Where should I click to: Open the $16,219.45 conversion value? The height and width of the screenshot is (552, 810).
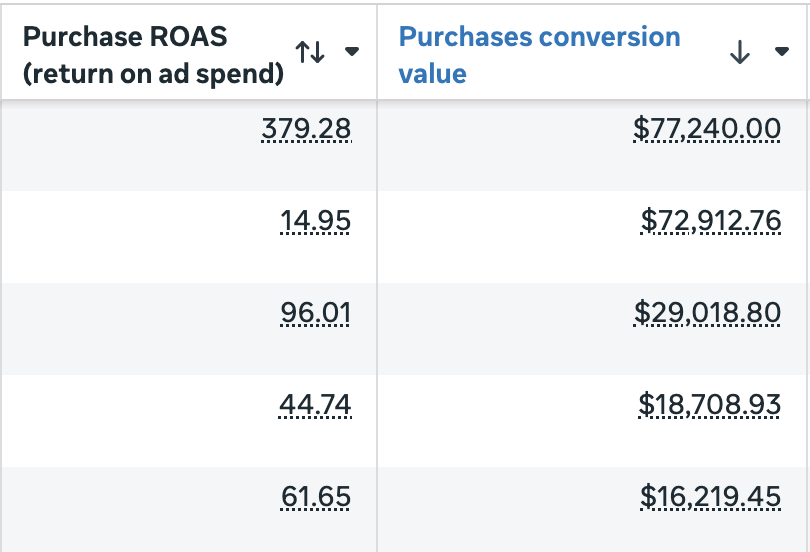coord(710,497)
